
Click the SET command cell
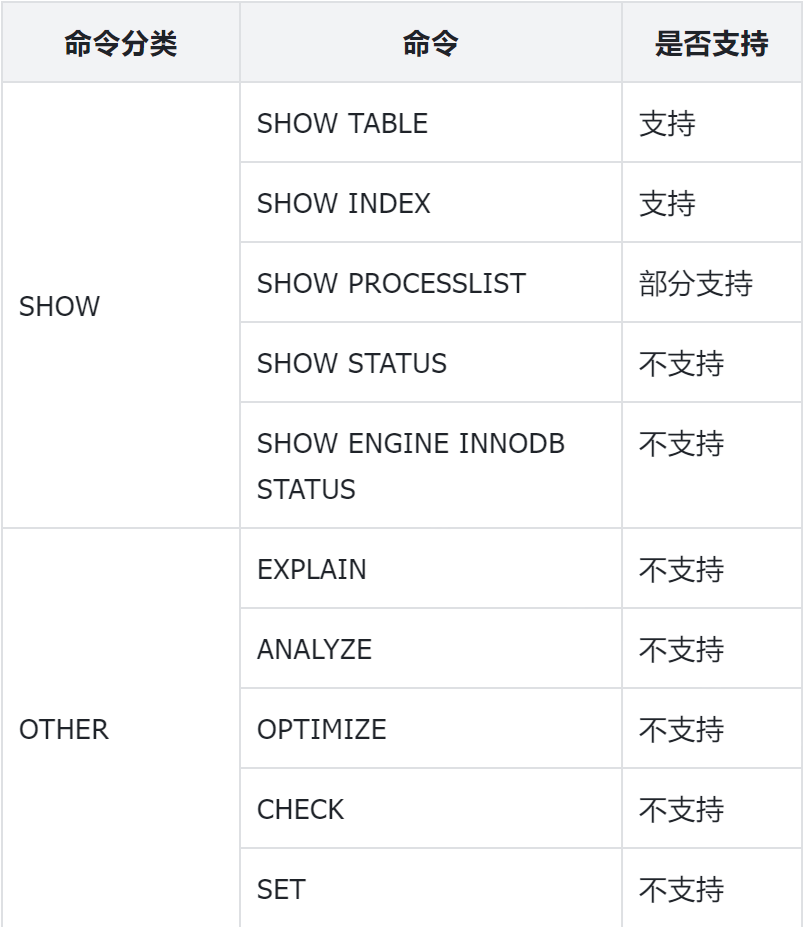(x=281, y=889)
